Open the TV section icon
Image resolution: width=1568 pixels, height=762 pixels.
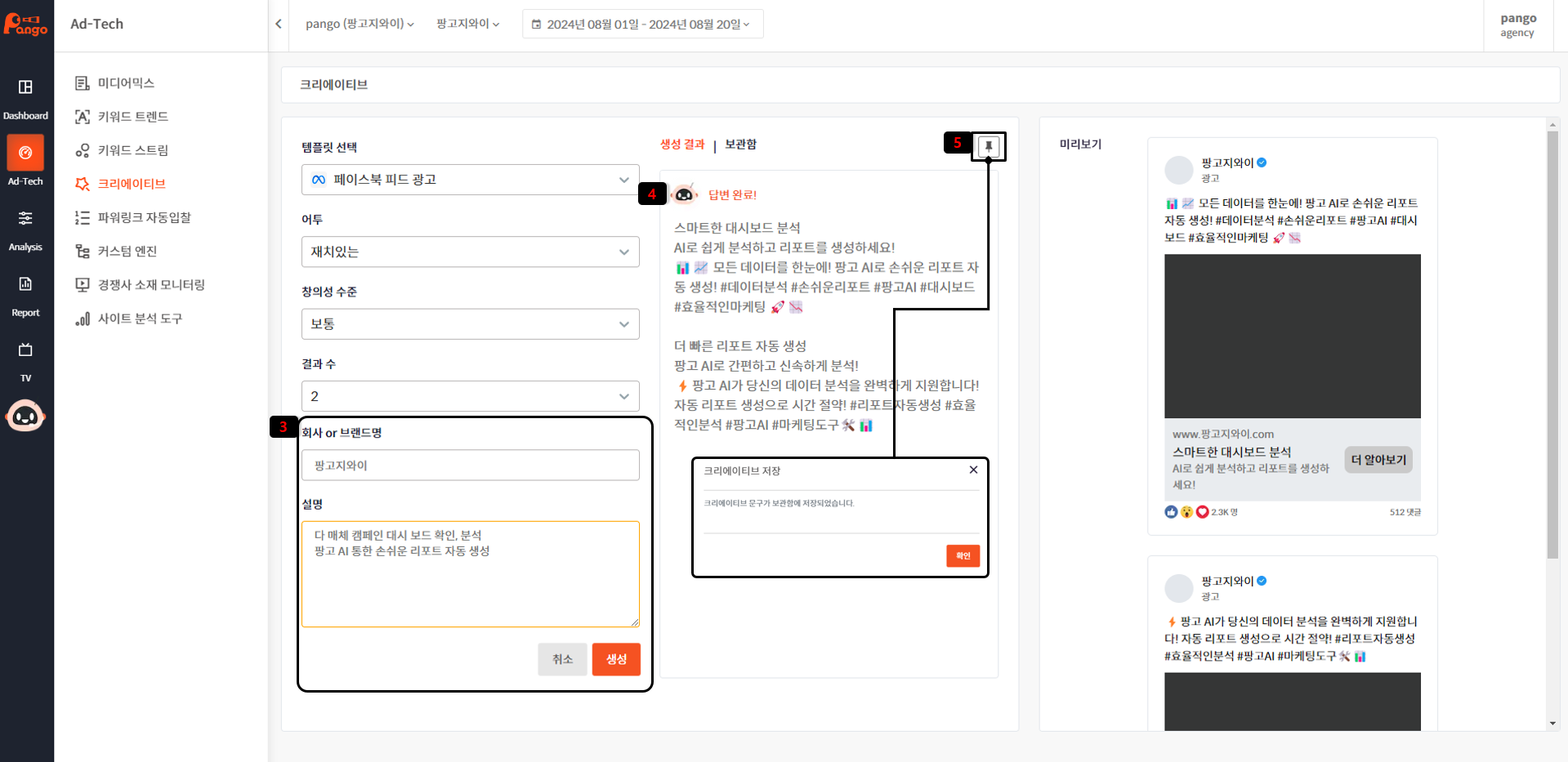(25, 350)
